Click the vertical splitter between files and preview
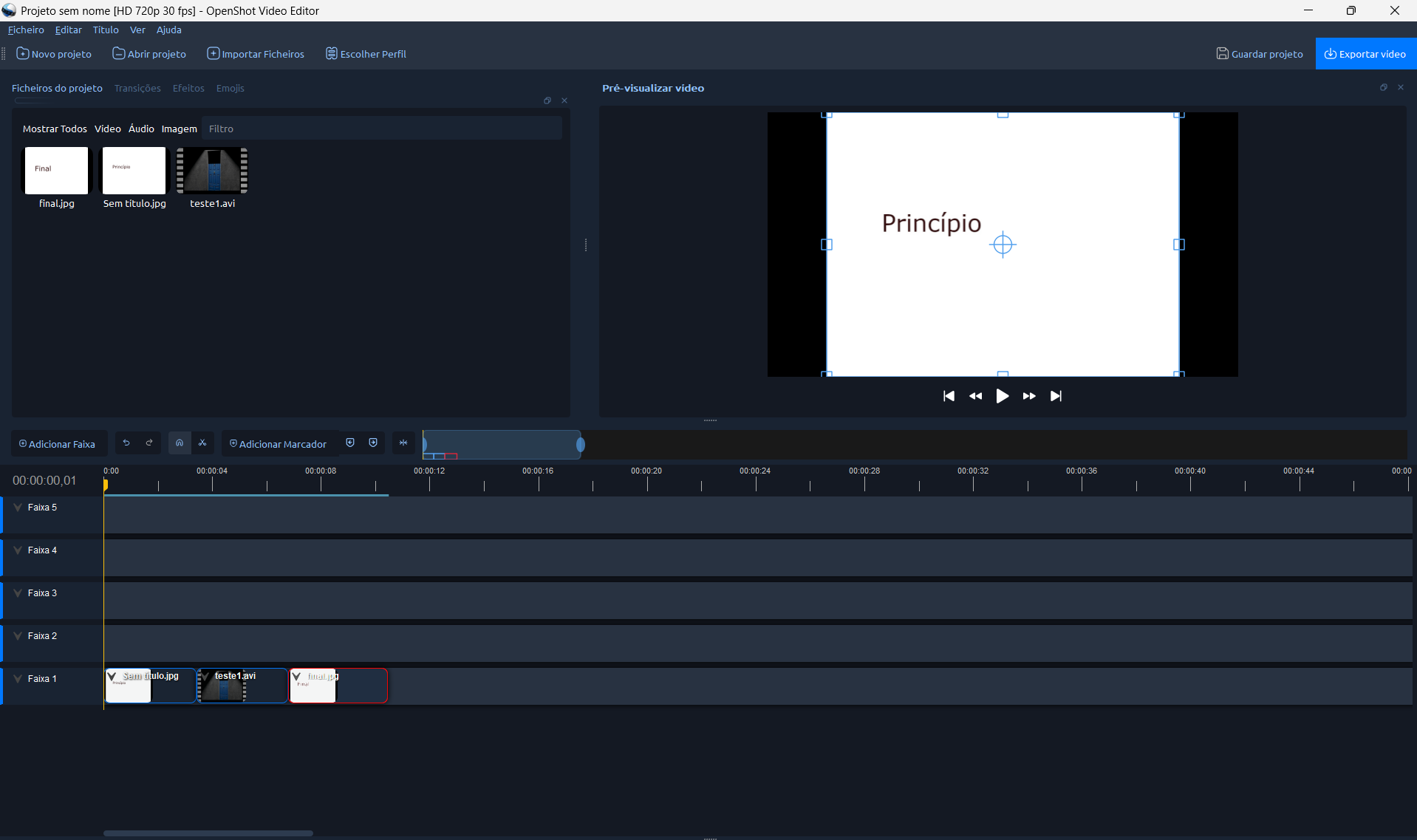 click(586, 245)
